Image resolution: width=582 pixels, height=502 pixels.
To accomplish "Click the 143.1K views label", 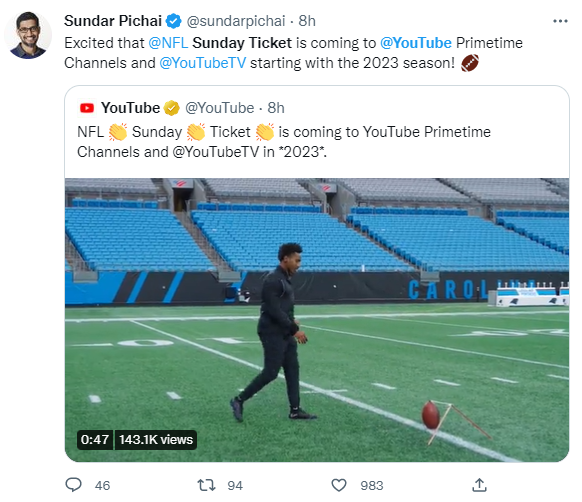I will coord(156,440).
